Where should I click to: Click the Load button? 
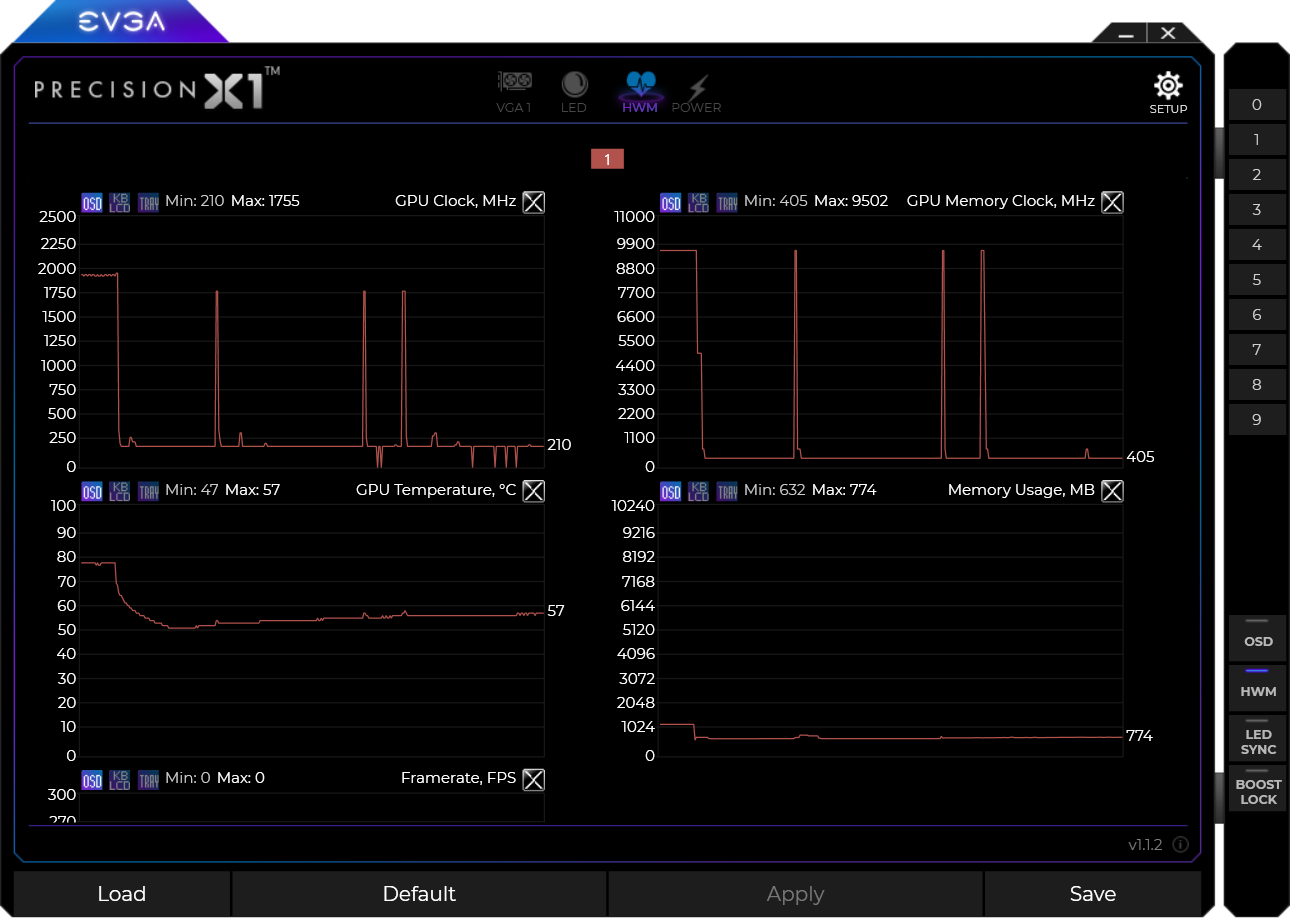pos(122,894)
